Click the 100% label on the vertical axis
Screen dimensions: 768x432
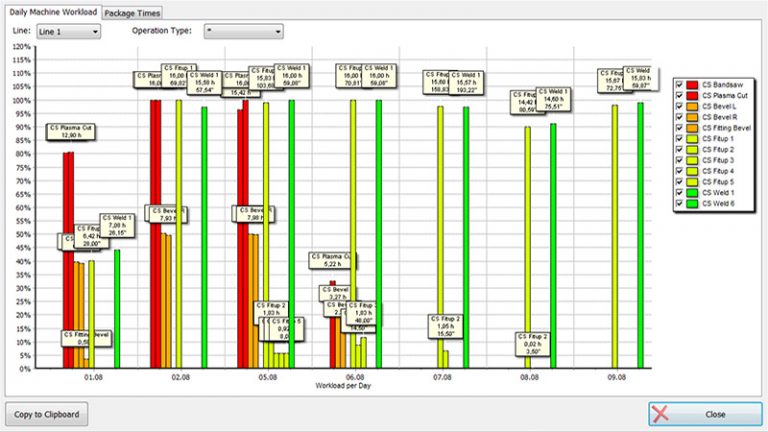22,100
